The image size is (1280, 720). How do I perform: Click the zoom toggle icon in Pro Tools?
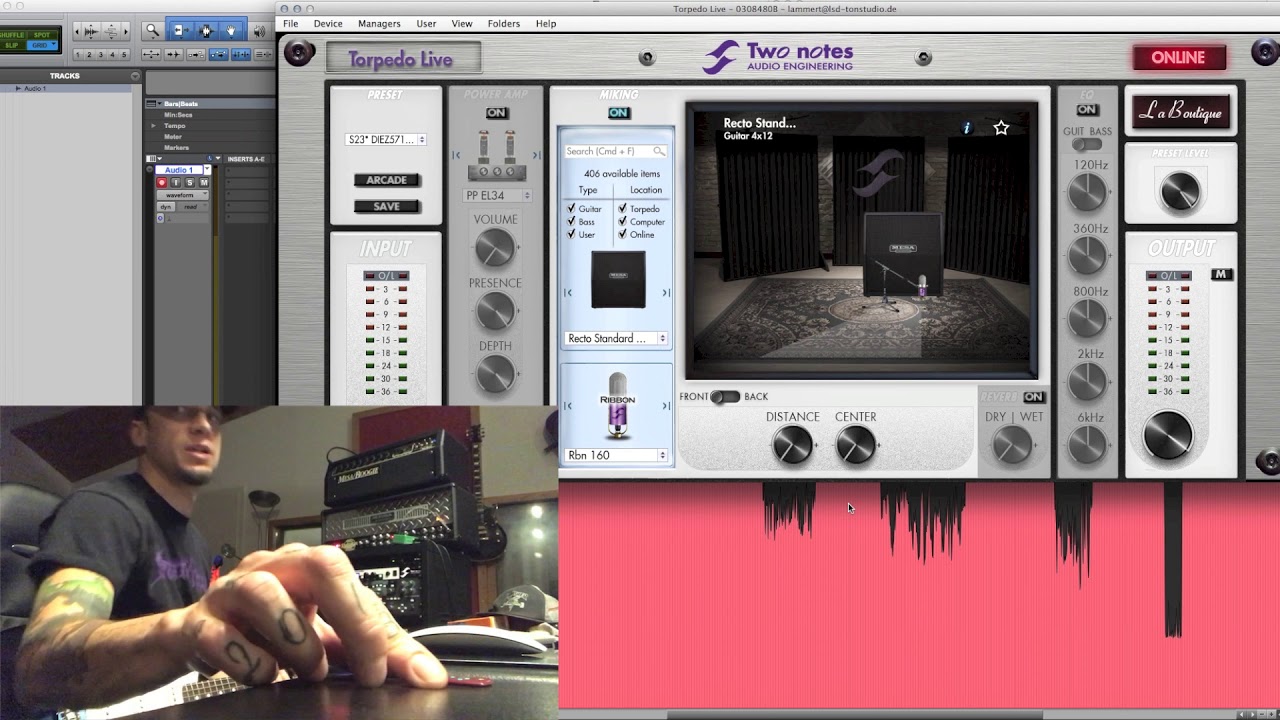151,54
